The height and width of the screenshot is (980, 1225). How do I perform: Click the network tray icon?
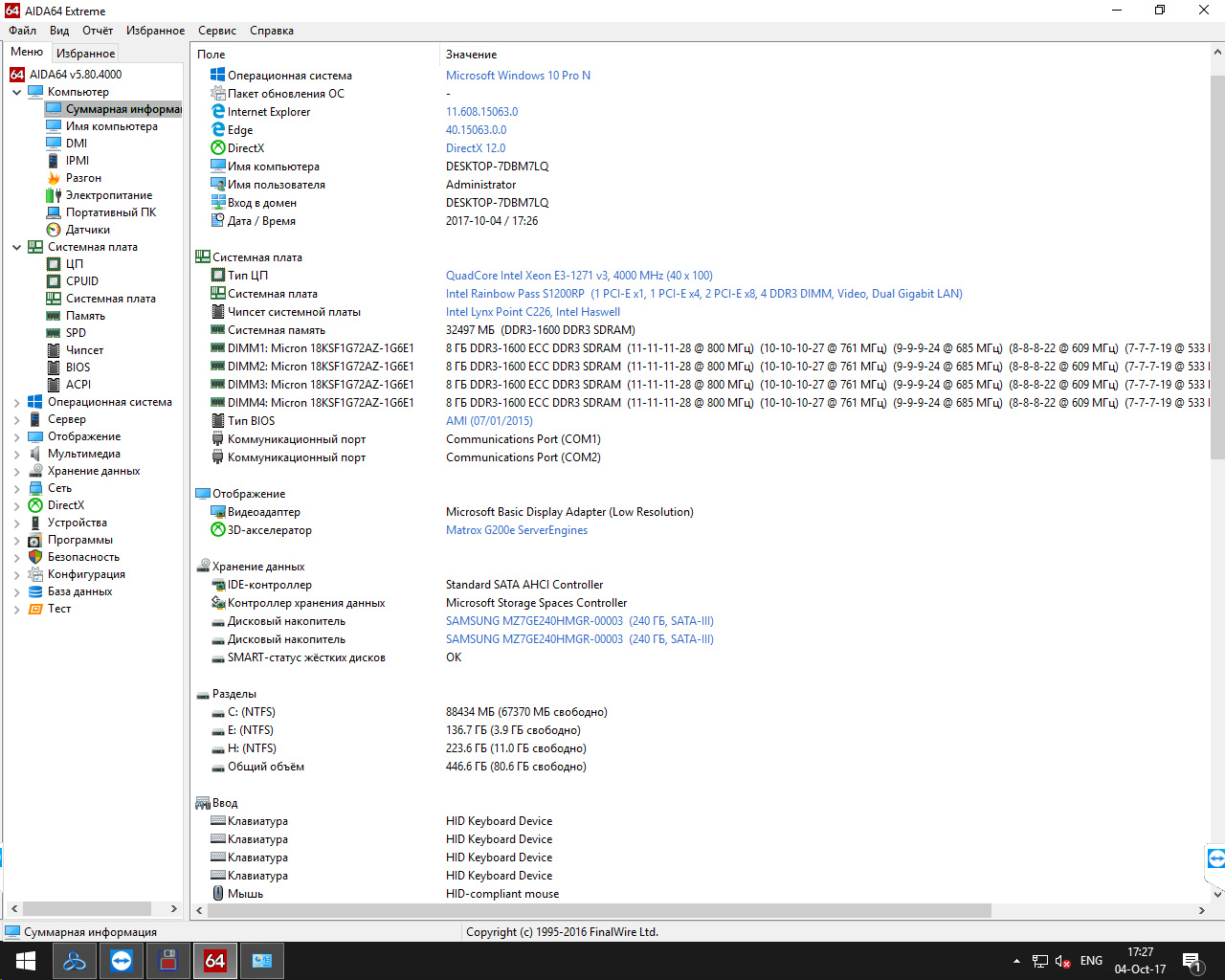tap(1040, 961)
